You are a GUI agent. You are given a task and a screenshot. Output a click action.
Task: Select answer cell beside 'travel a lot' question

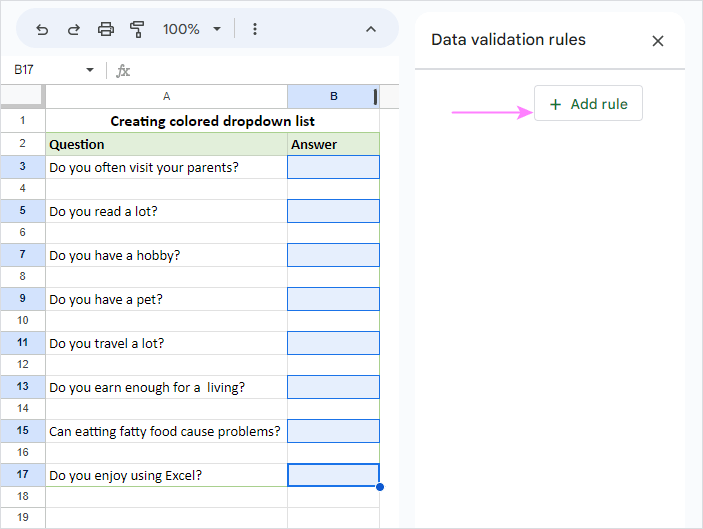tap(334, 343)
